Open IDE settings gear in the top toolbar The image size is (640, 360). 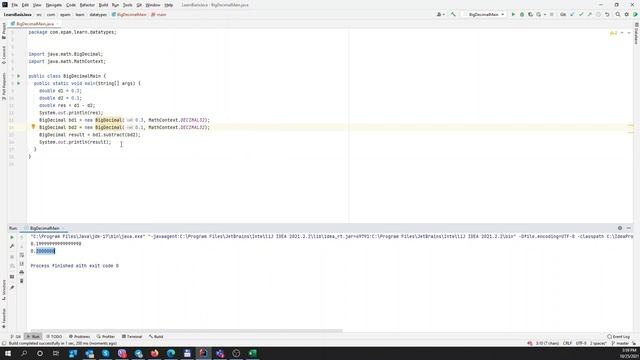point(627,14)
